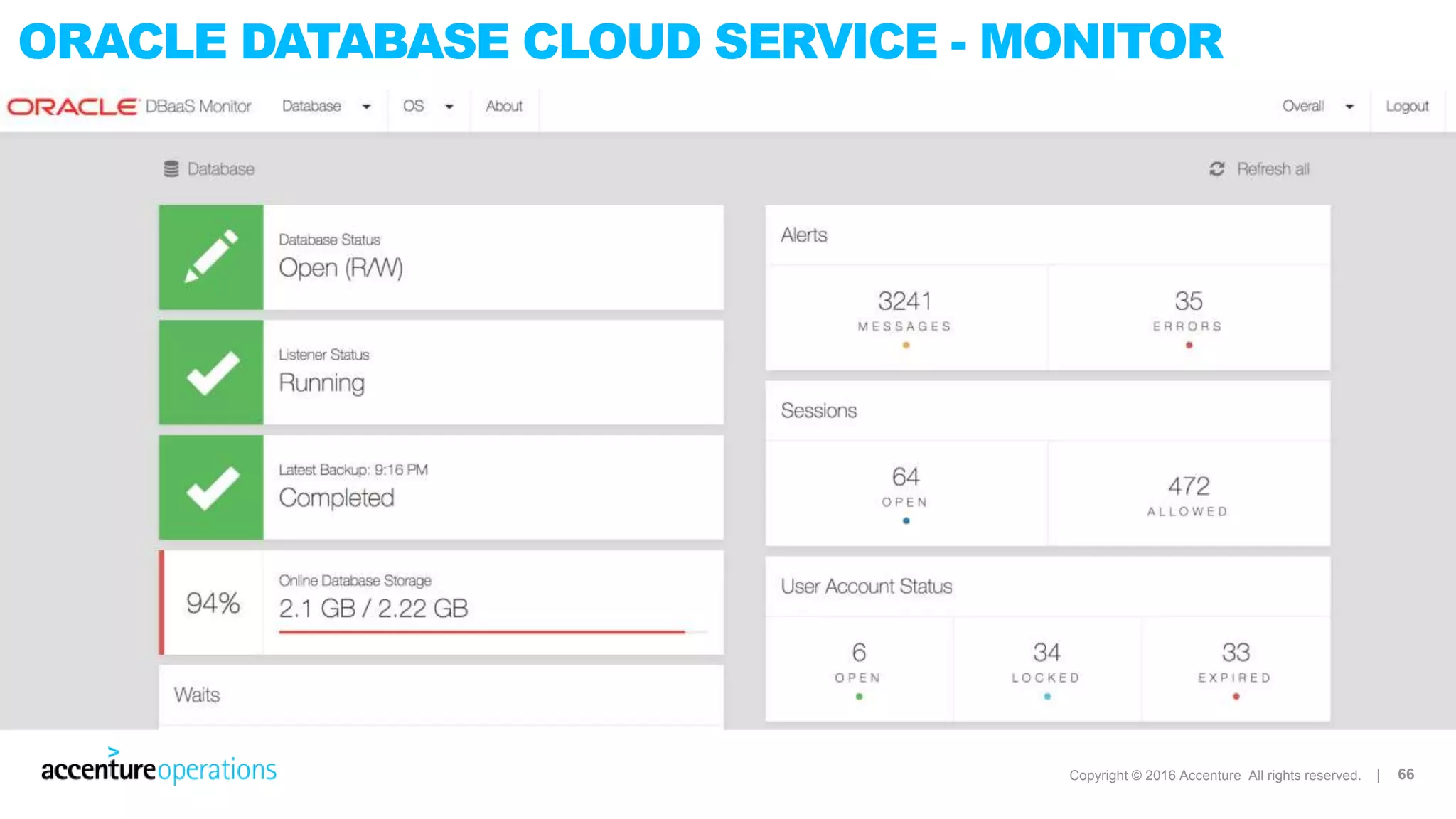Image resolution: width=1456 pixels, height=819 pixels.
Task: Click the Waits panel header
Action: pos(441,695)
